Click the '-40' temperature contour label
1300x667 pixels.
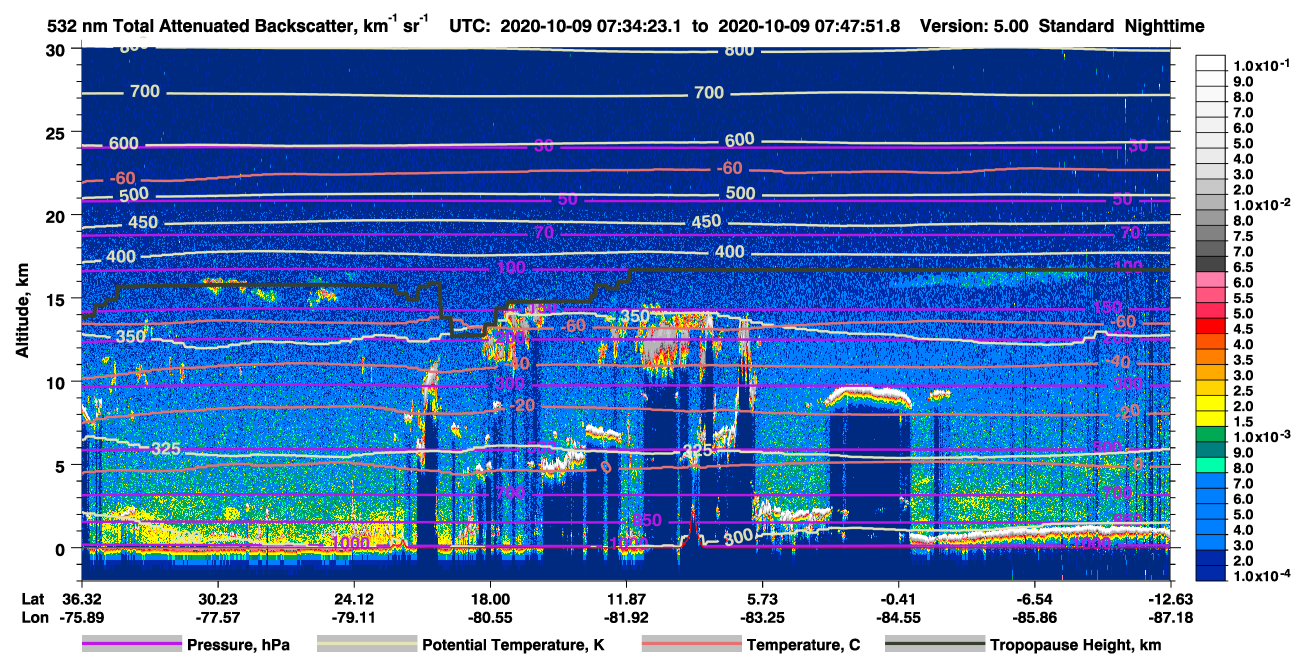[1117, 362]
